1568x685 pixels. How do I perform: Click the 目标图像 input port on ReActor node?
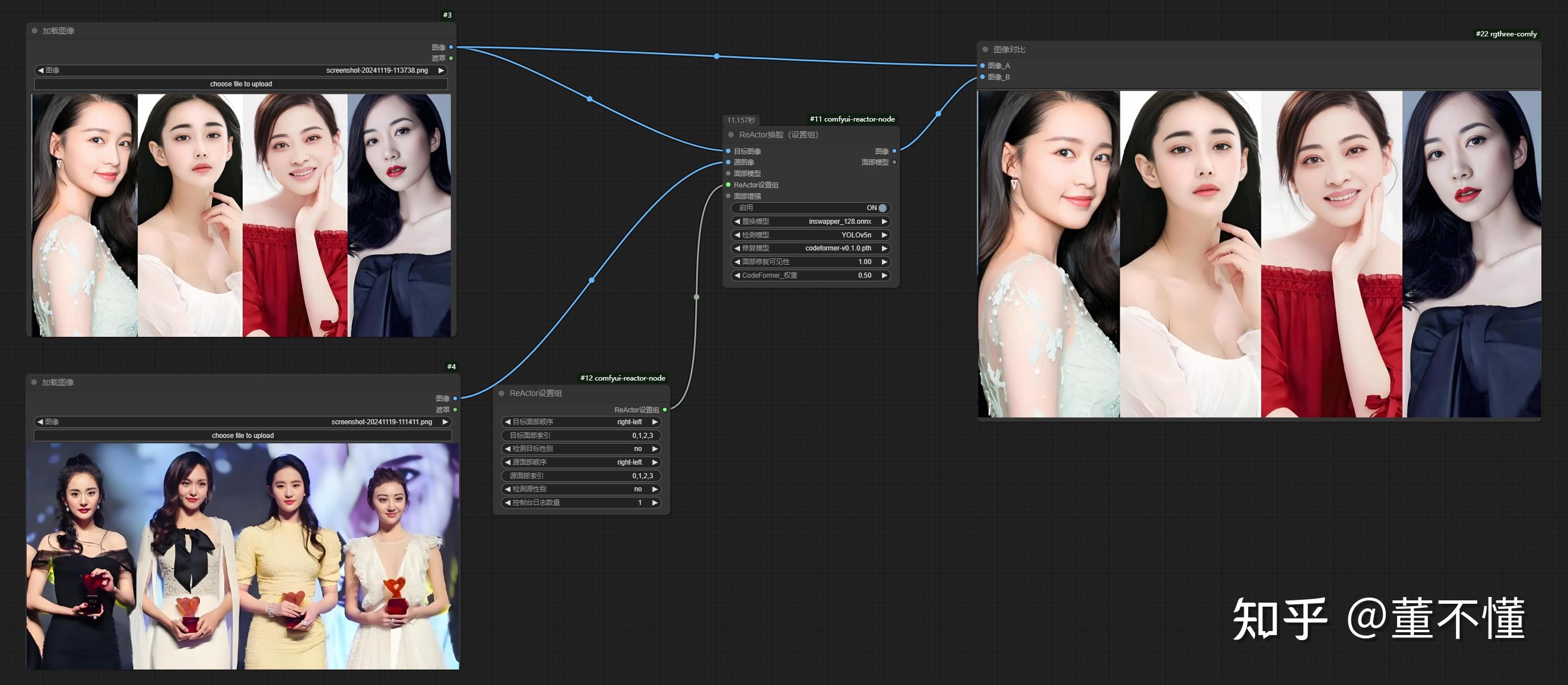[728, 151]
